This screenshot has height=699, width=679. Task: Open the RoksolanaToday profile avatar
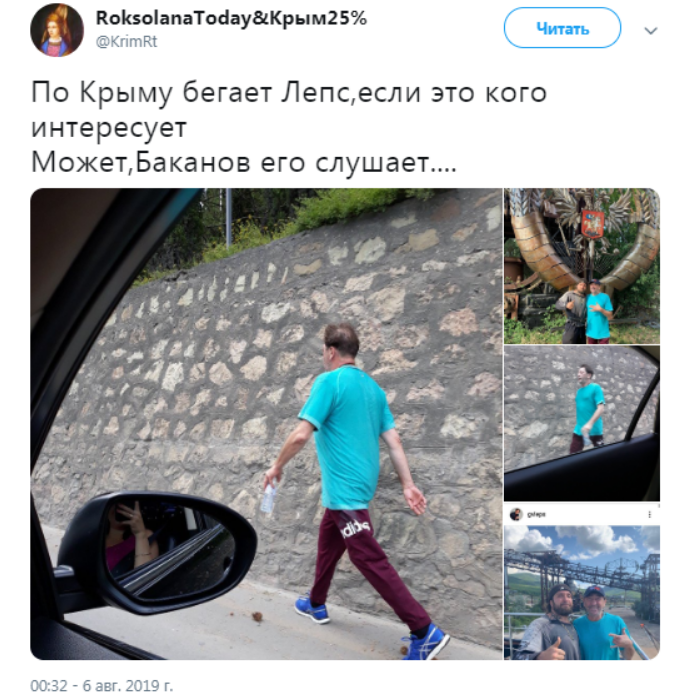(x=57, y=30)
